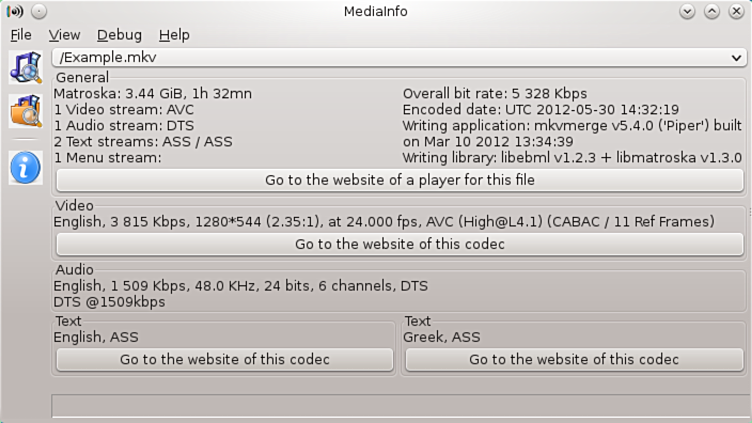Click the empty status bar at bottom
Screen dimensions: 752x423
coord(400,405)
